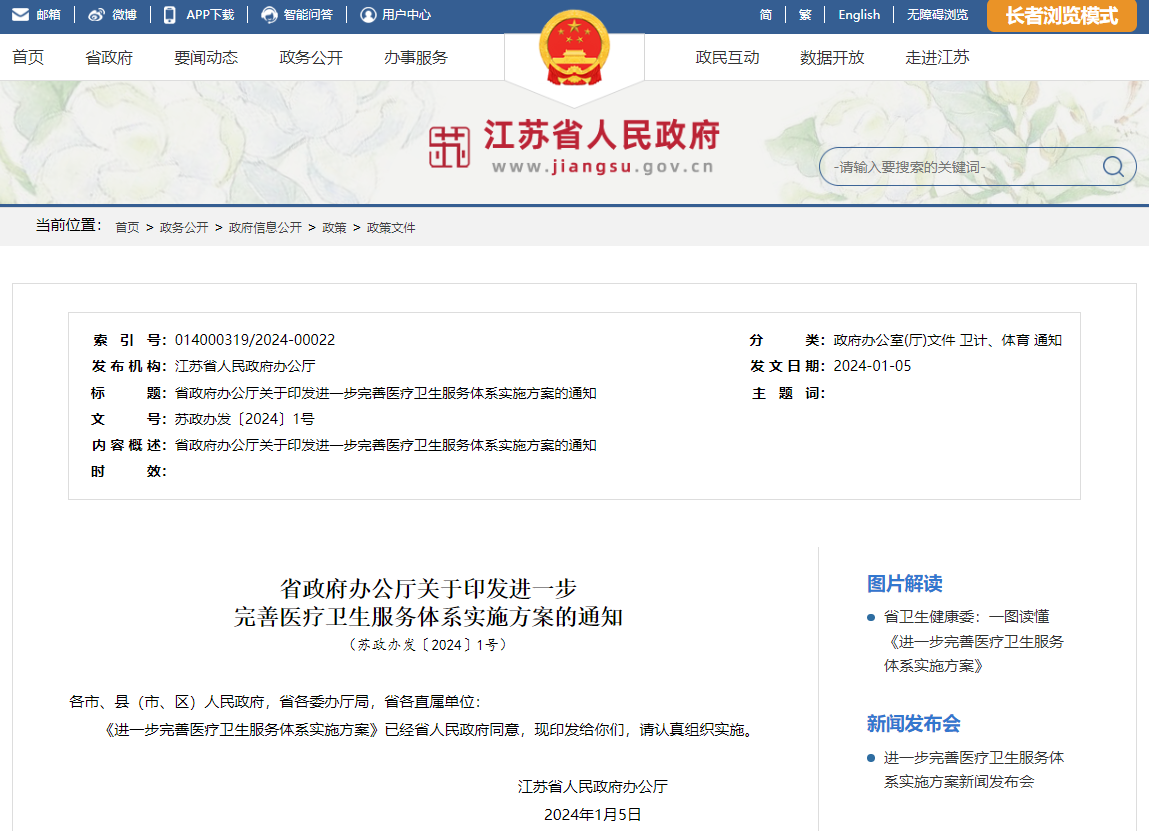Screen dimensions: 1149x831
Task: Go to 首页 in the breadcrumb
Action: click(128, 228)
